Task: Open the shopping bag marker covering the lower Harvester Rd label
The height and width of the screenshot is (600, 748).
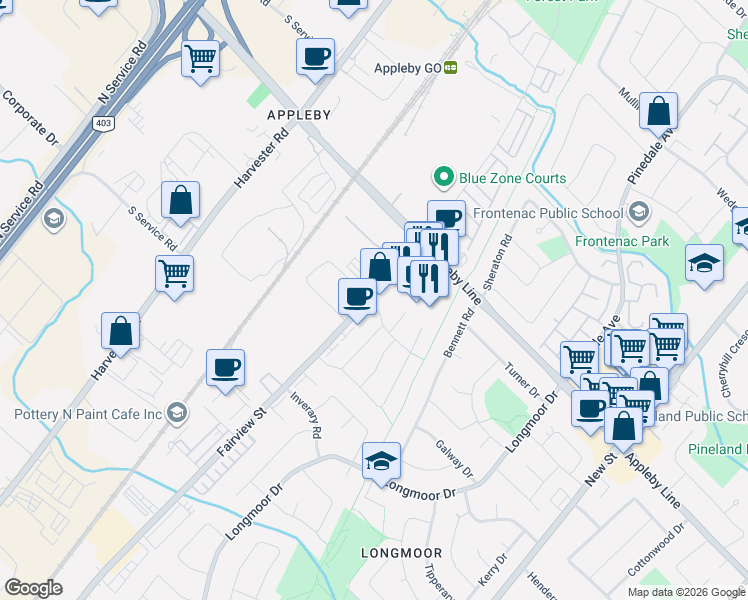Action: point(121,332)
